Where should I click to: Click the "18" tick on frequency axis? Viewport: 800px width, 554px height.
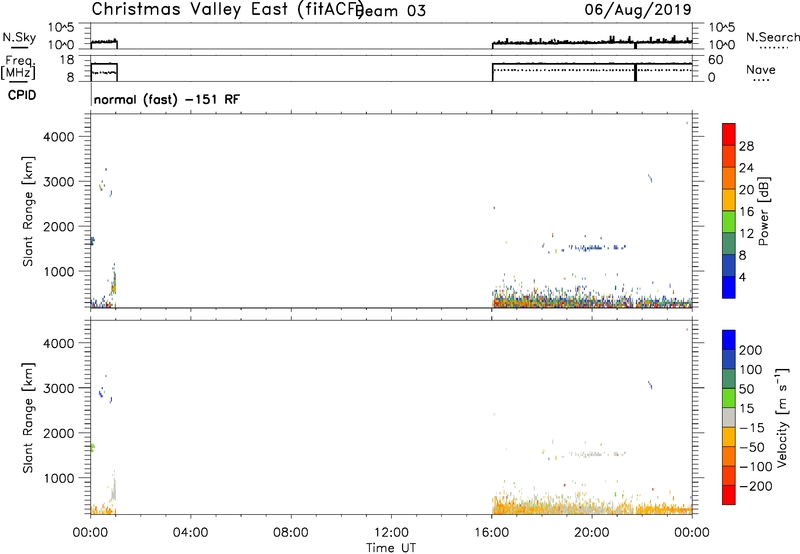click(67, 60)
